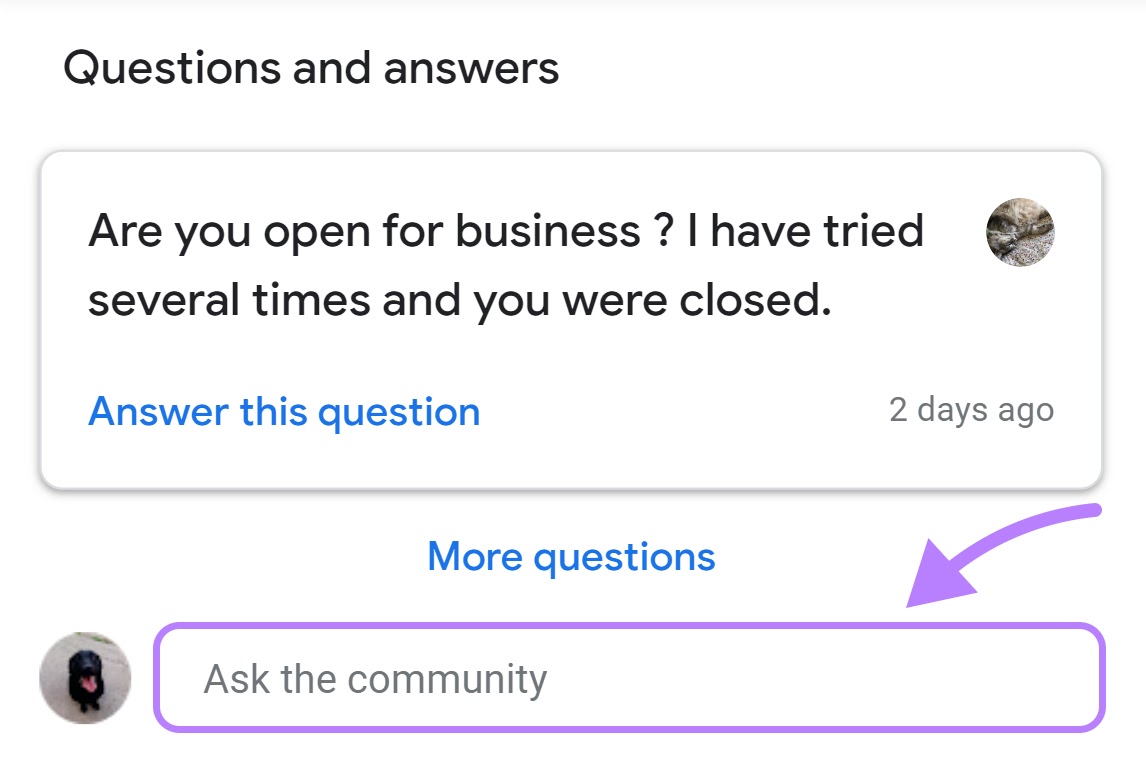This screenshot has width=1146, height=769.
Task: Open the "Answer this question" link
Action: pyautogui.click(x=284, y=412)
